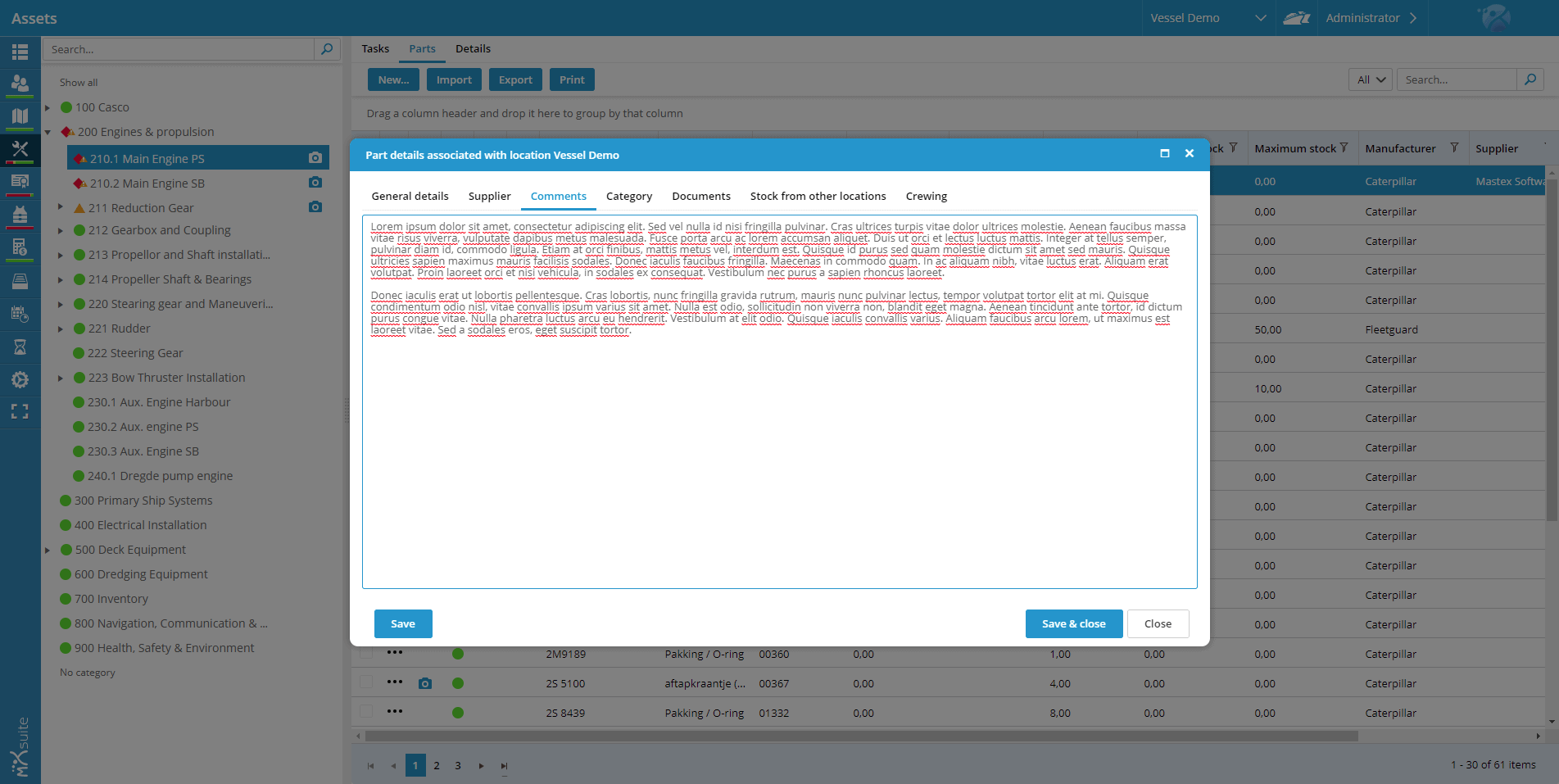Image resolution: width=1559 pixels, height=784 pixels.
Task: Open the life jacket safety icon
Action: (20, 215)
